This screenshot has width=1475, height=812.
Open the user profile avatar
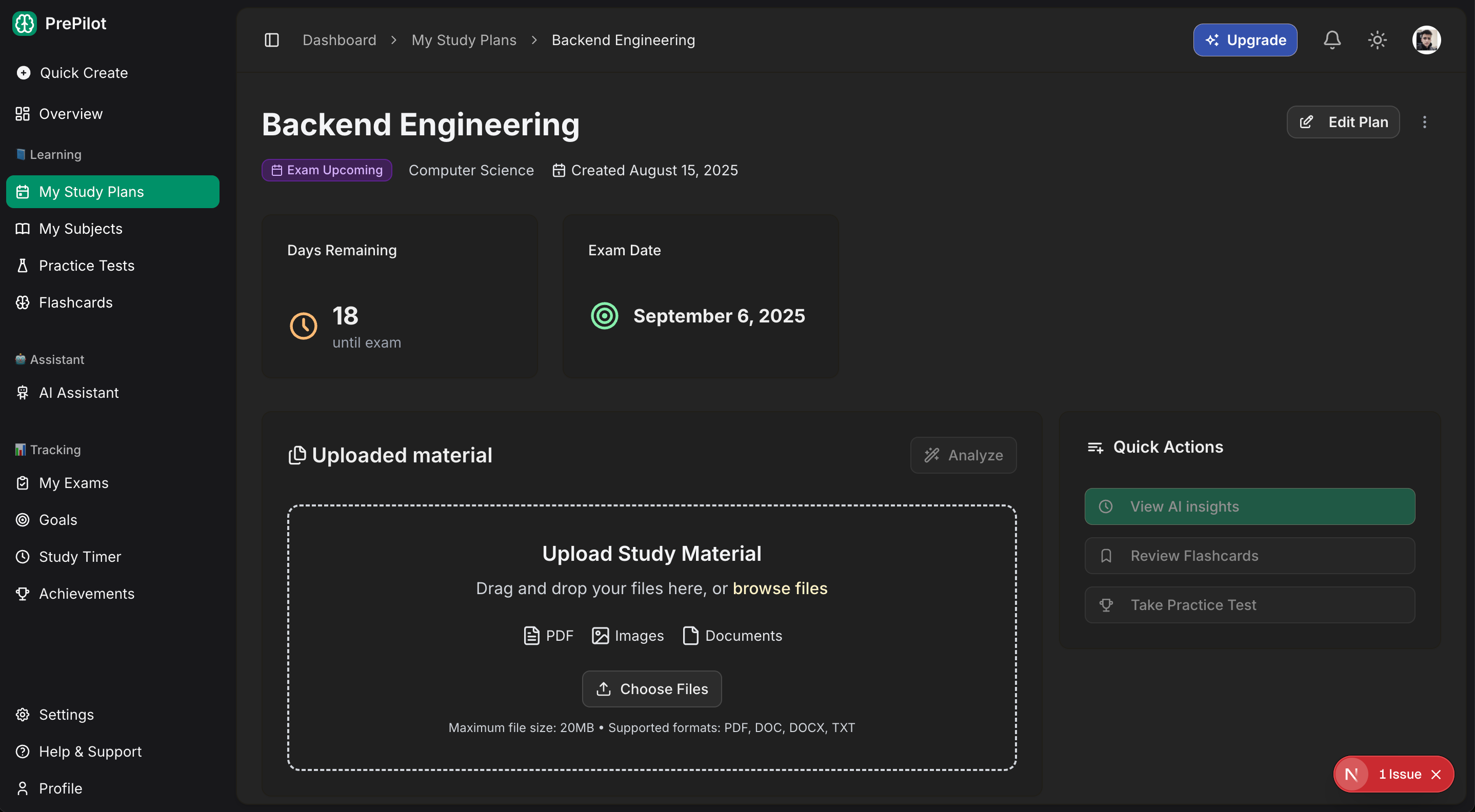click(1426, 40)
